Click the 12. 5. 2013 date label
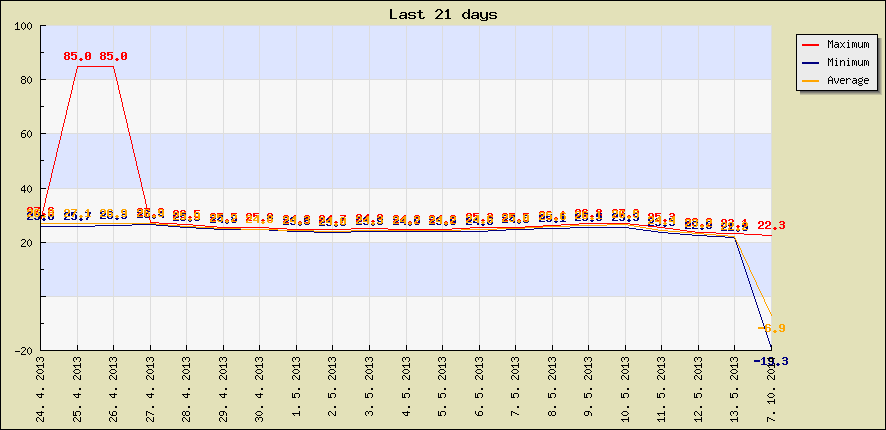 (x=698, y=390)
